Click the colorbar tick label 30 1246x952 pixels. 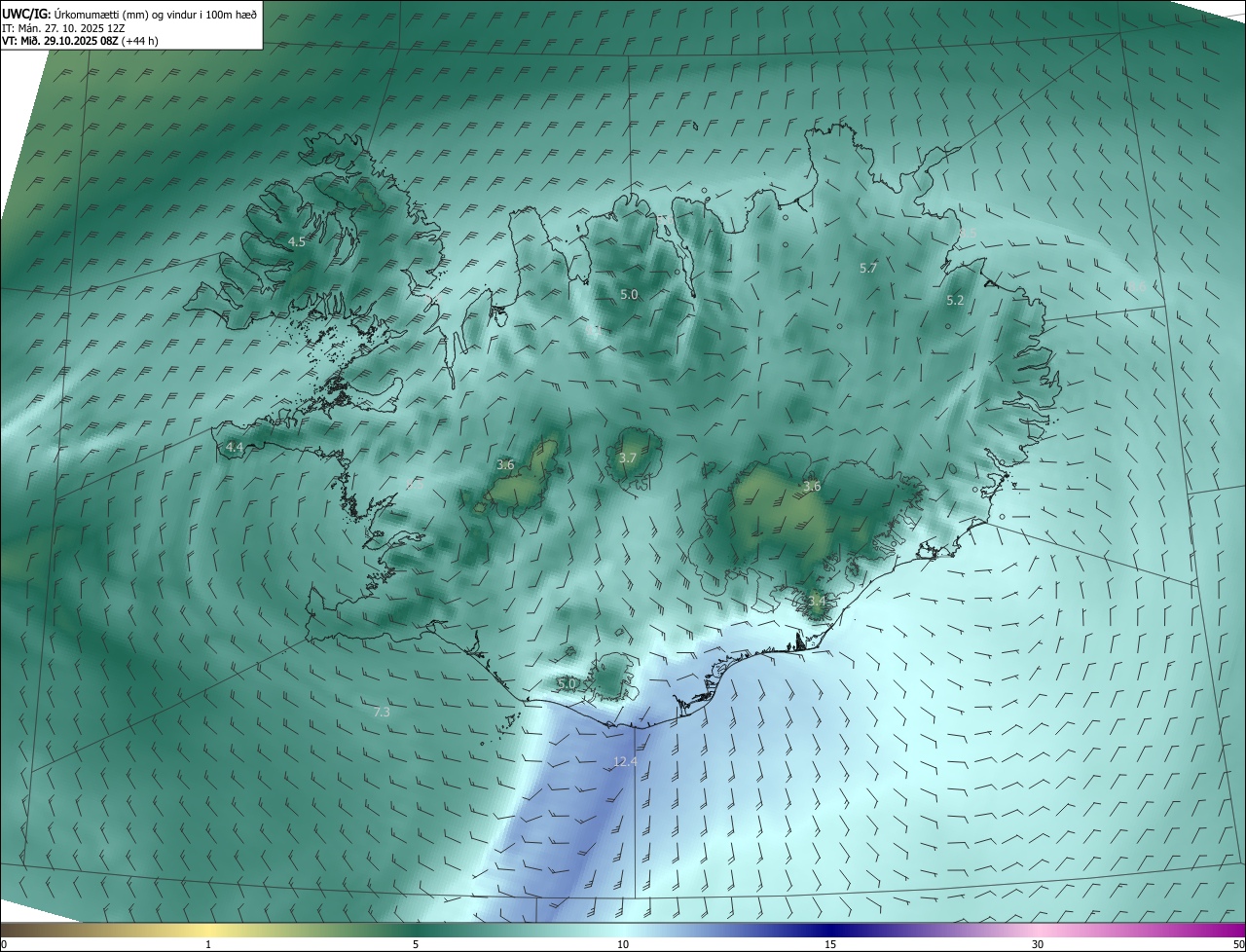1038,944
